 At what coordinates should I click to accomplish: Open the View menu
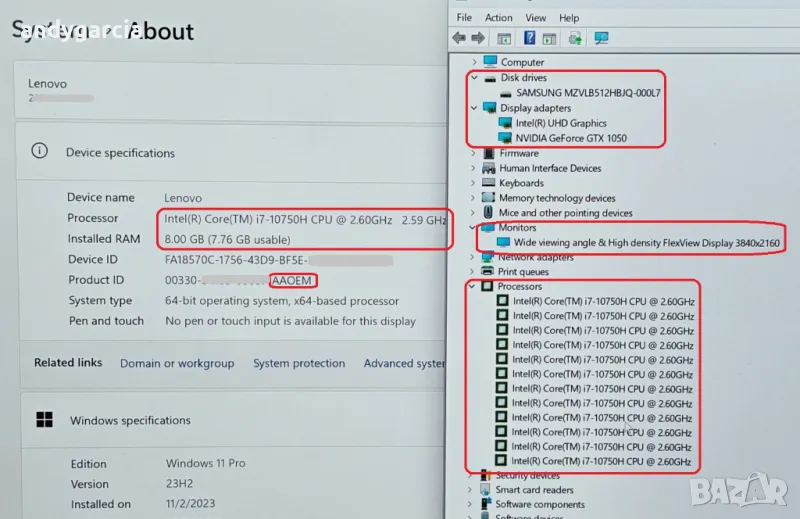tap(536, 18)
